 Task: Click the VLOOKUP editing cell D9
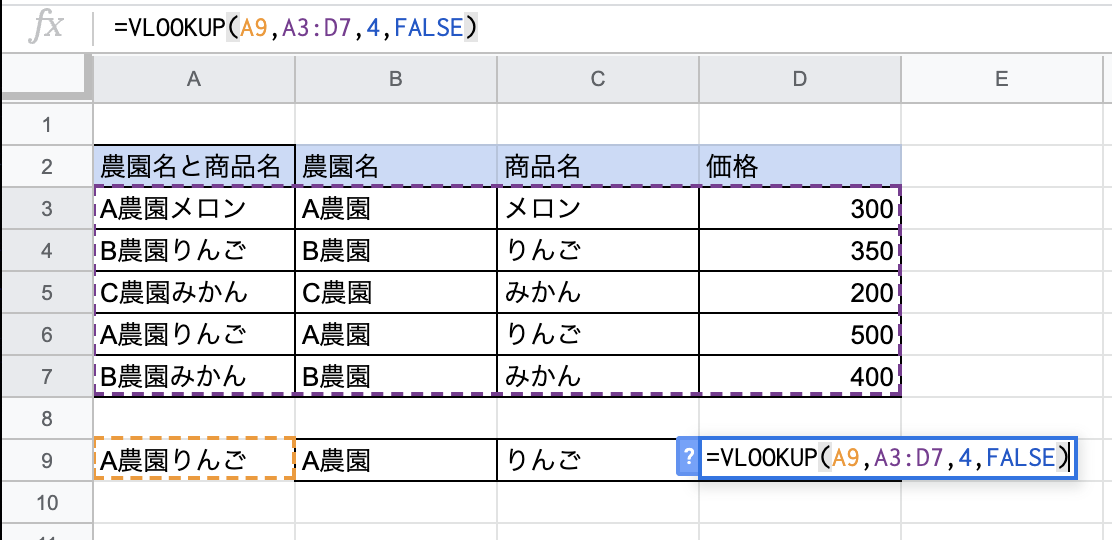click(x=887, y=458)
